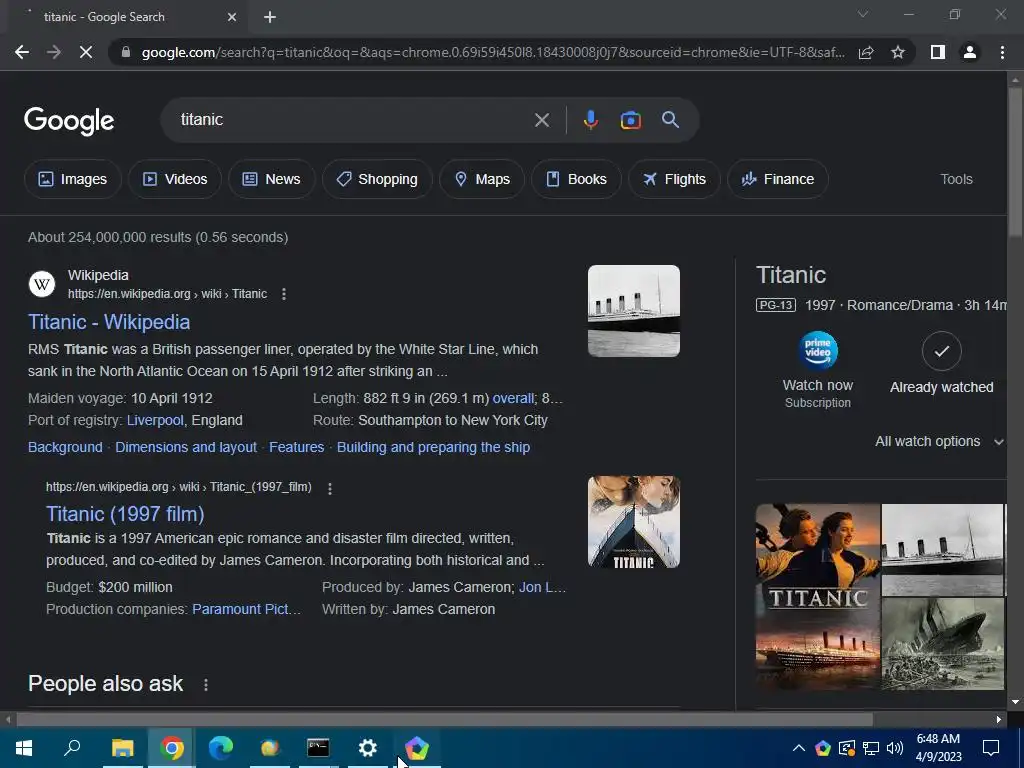Open the Chrome side panel

tap(938, 52)
